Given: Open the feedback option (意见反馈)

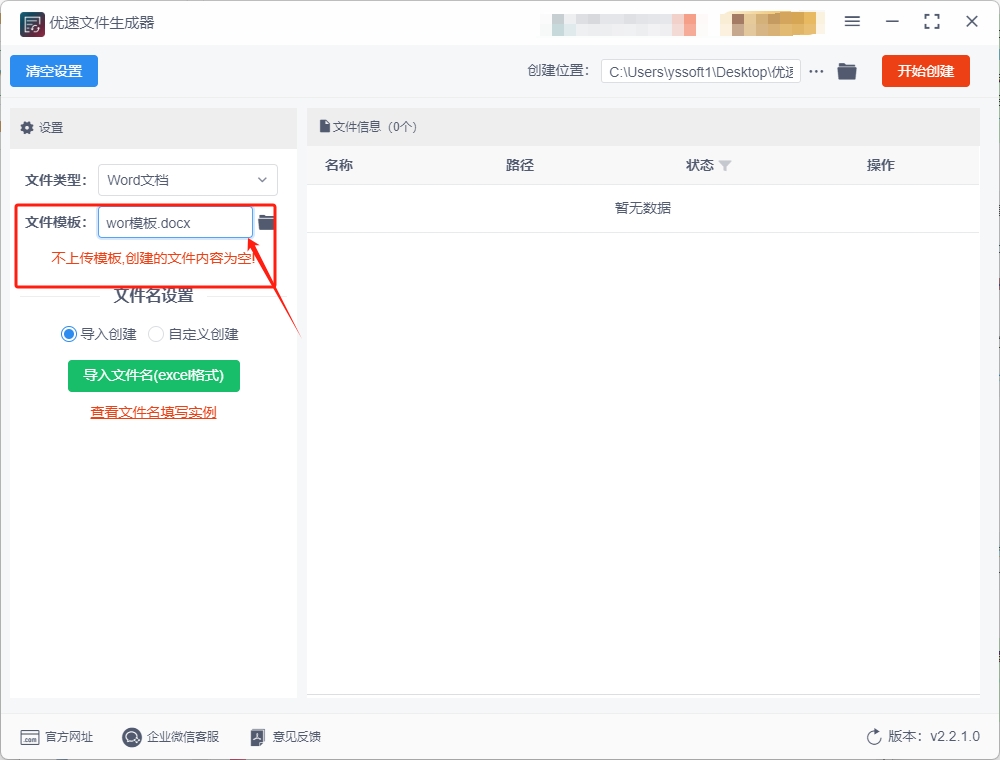Looking at the screenshot, I should click(285, 737).
